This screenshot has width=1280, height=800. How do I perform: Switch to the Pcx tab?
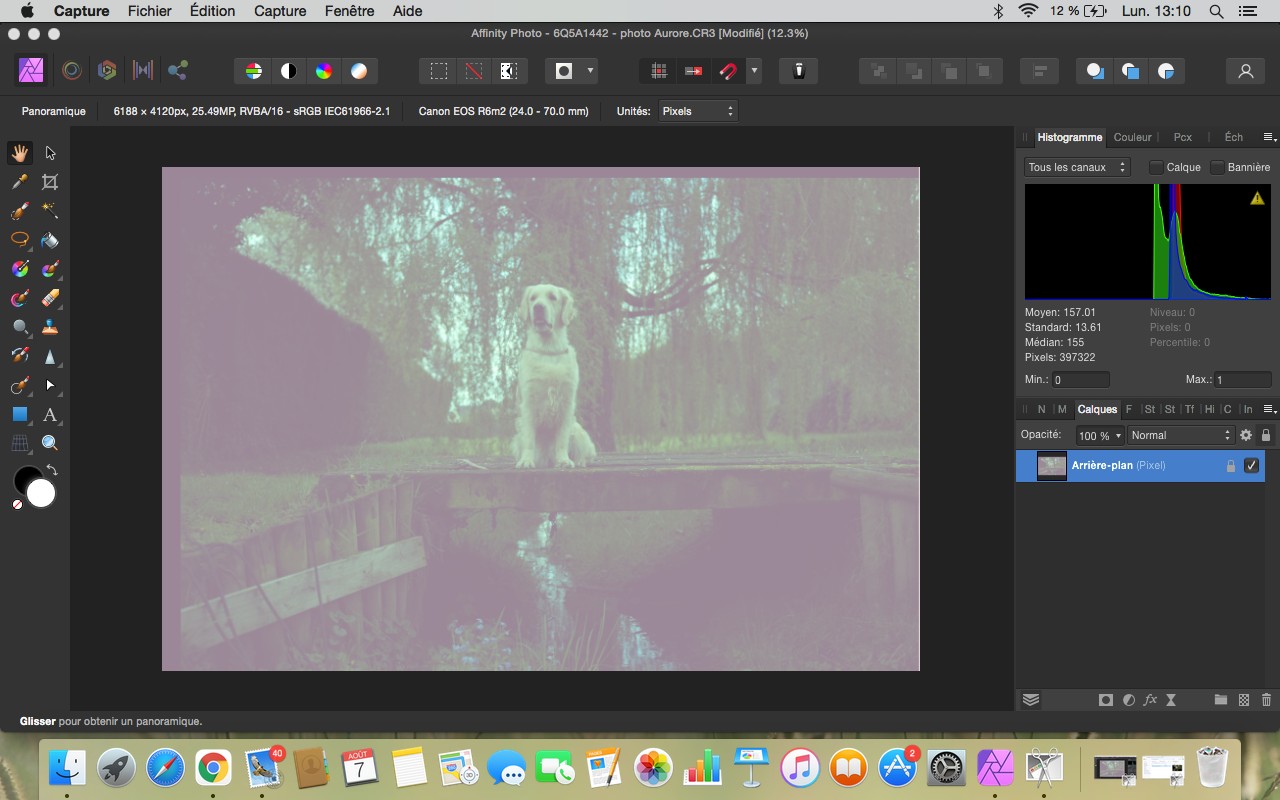coord(1183,137)
